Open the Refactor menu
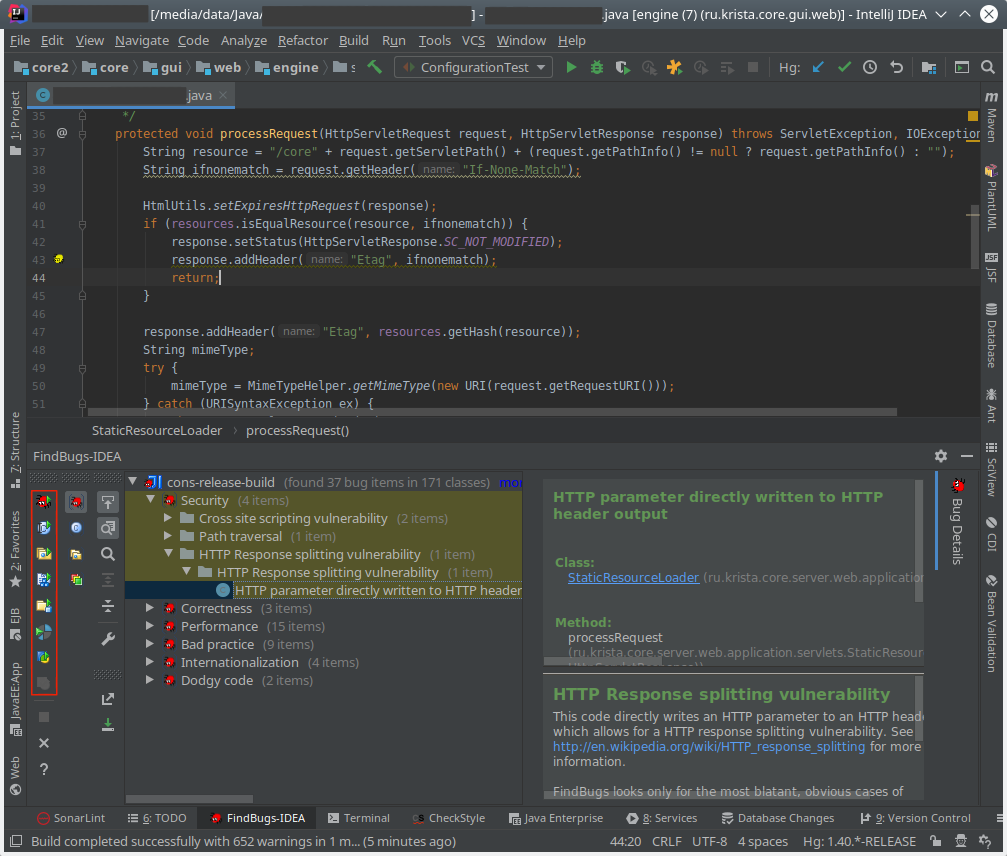1007x856 pixels. 302,41
